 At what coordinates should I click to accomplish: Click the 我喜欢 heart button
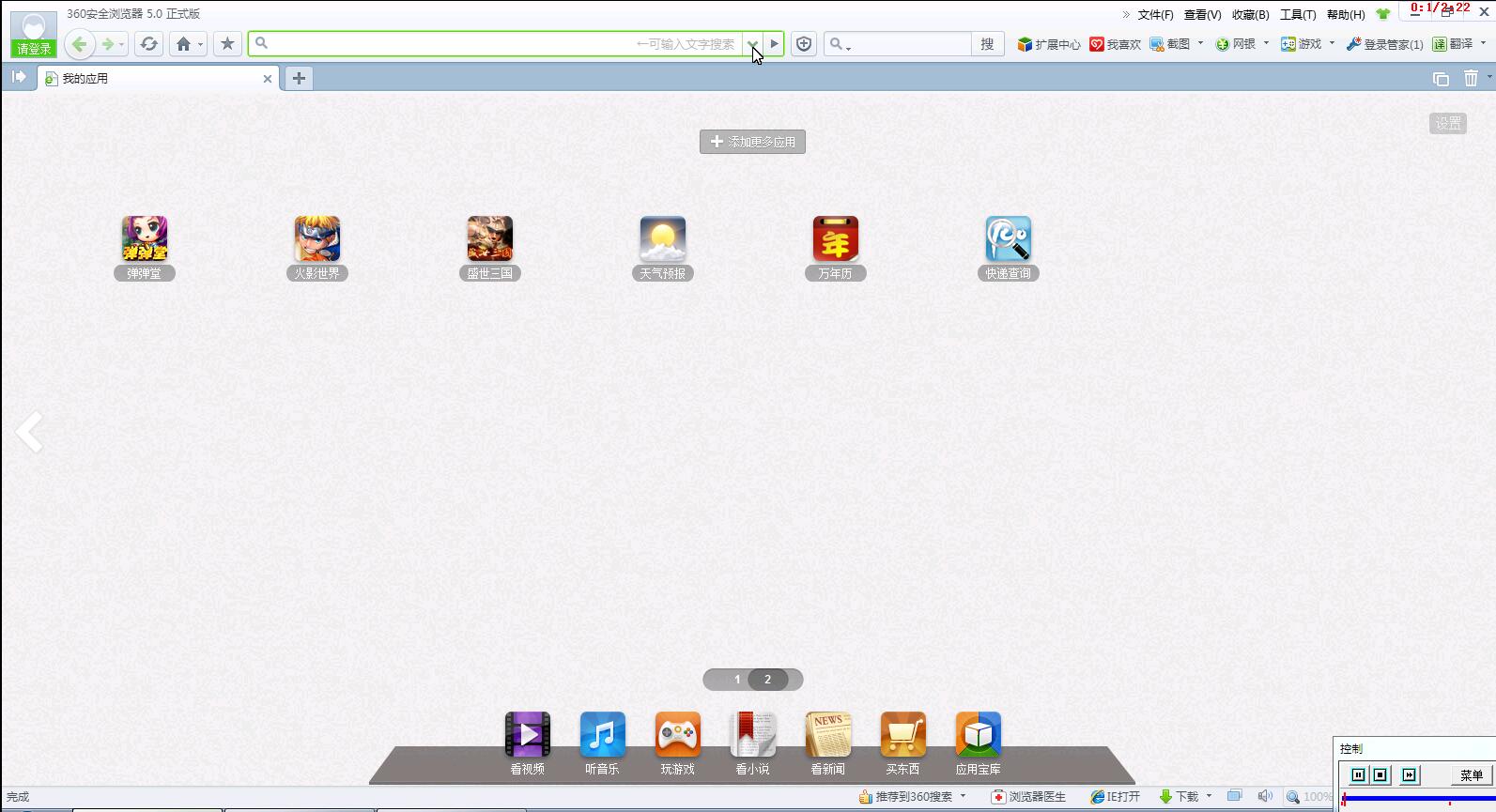[1116, 44]
